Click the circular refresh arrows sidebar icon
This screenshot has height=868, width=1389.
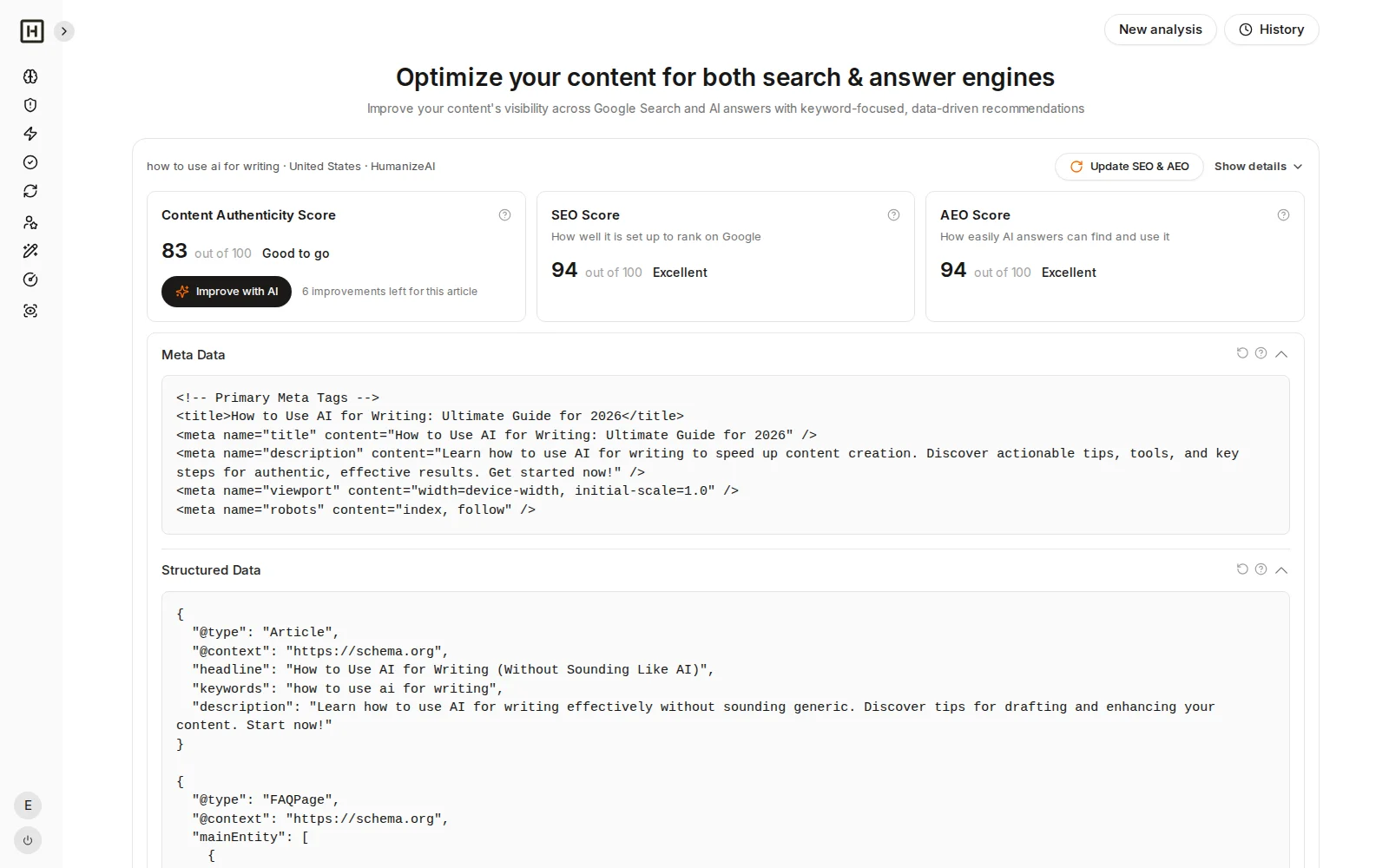tap(30, 191)
